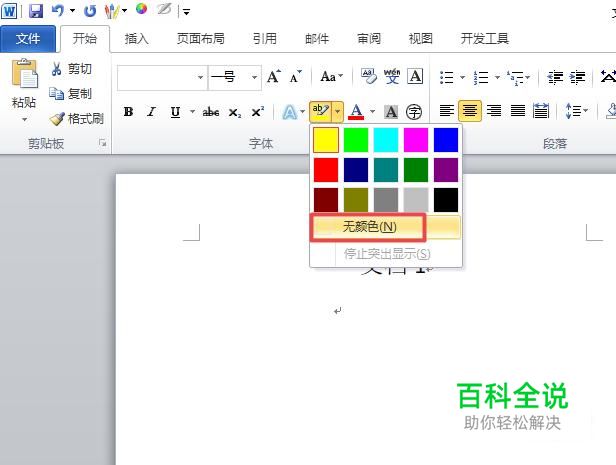Expand the font color dropdown arrow
This screenshot has width=616, height=465.
coord(372,112)
